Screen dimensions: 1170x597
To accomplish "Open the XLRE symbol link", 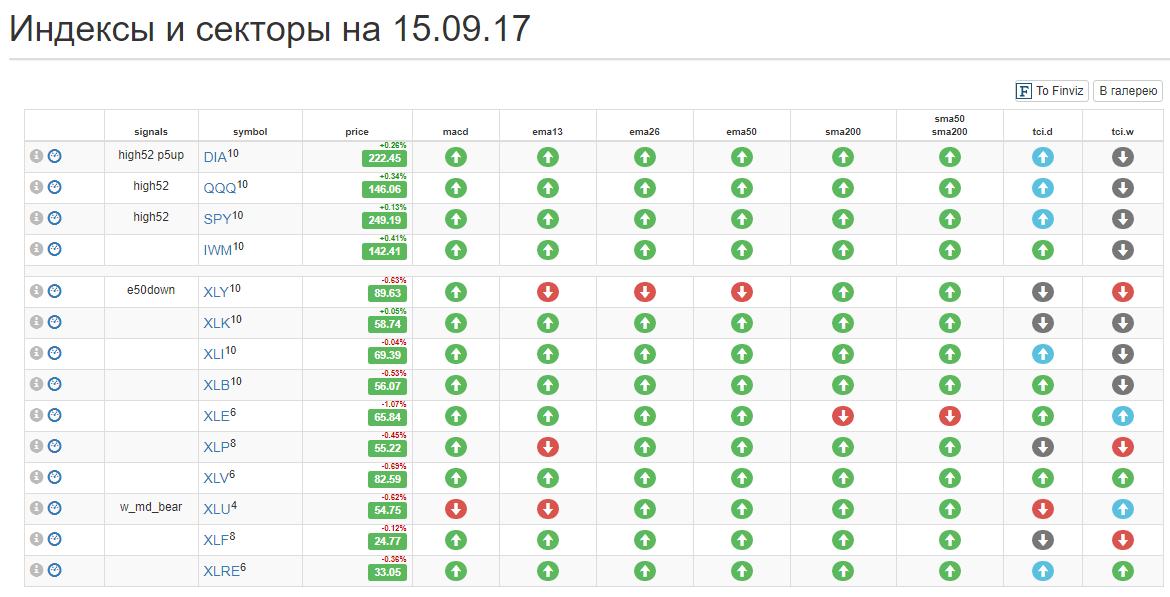I will (x=222, y=572).
